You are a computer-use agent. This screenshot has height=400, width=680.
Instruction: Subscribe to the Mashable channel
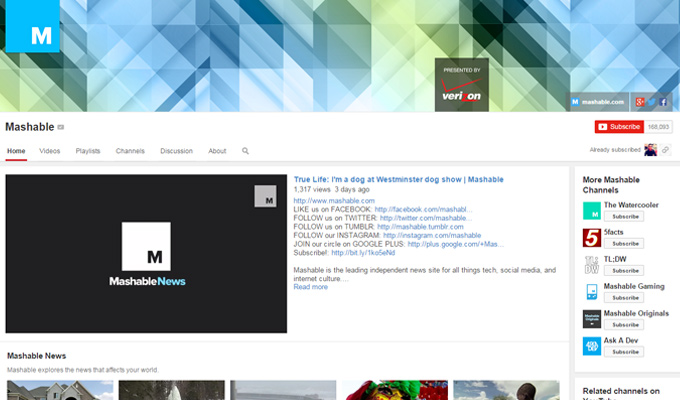(619, 127)
